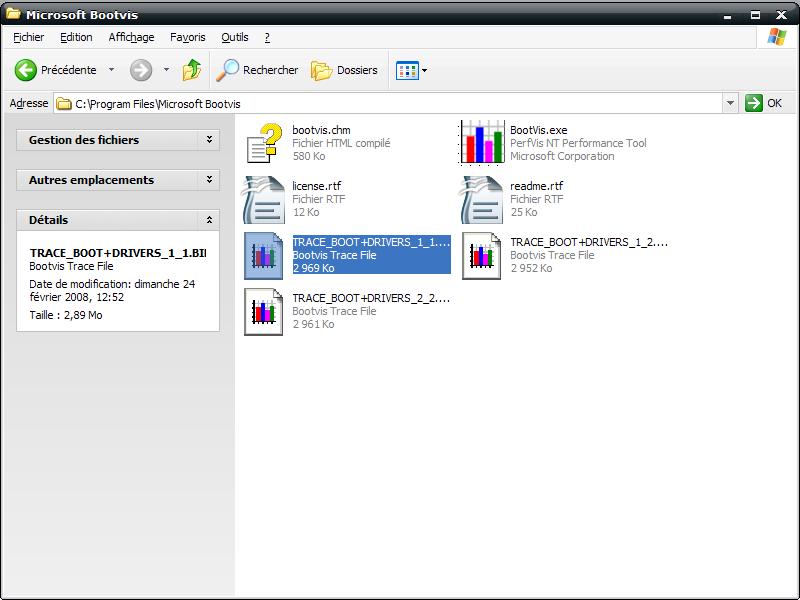Minimize the Microsoft Bootvis window
This screenshot has height=600, width=800.
728,15
